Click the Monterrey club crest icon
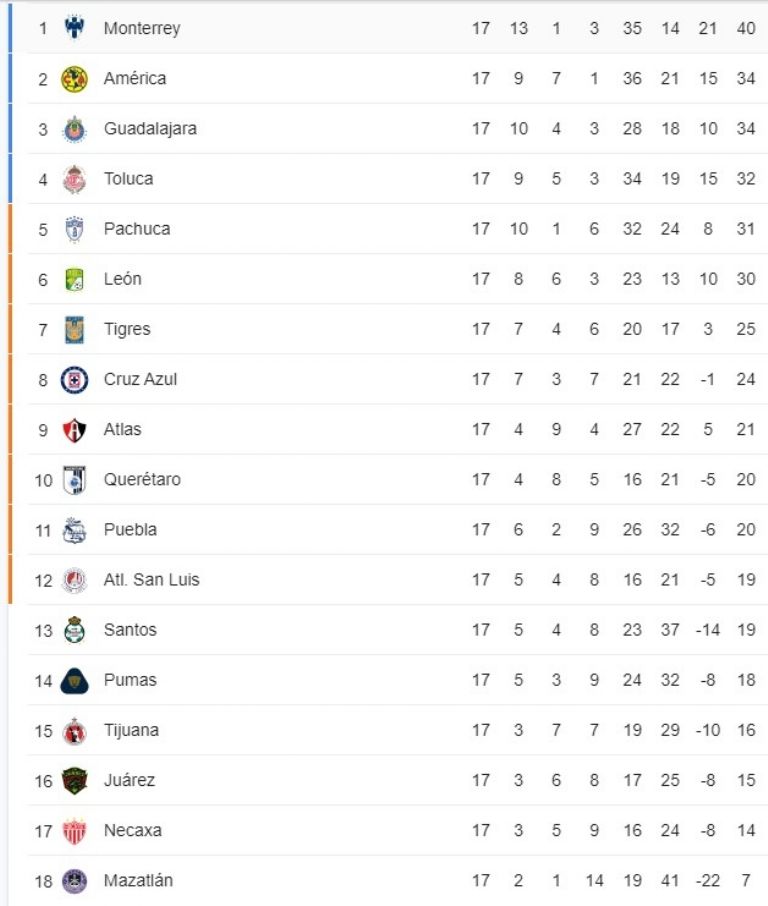This screenshot has width=768, height=906. (x=74, y=28)
